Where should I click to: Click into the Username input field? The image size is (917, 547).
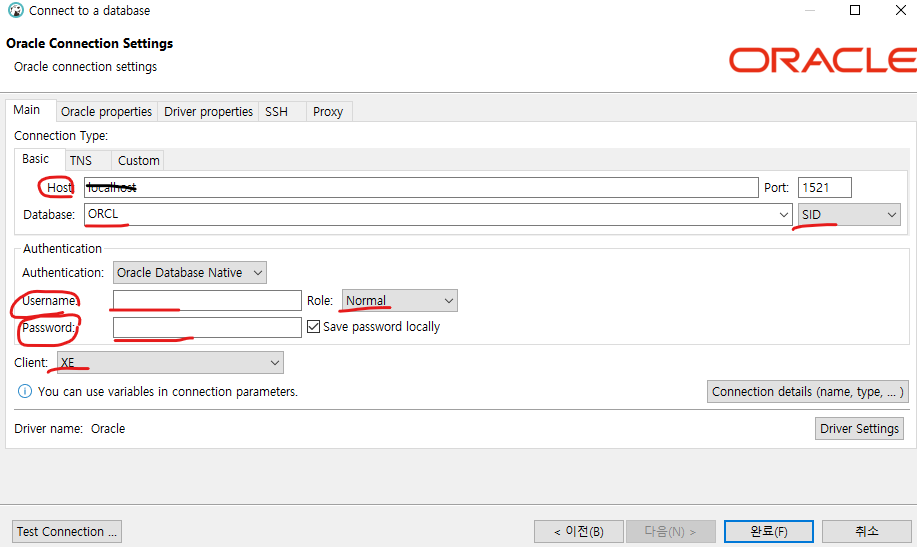(207, 301)
